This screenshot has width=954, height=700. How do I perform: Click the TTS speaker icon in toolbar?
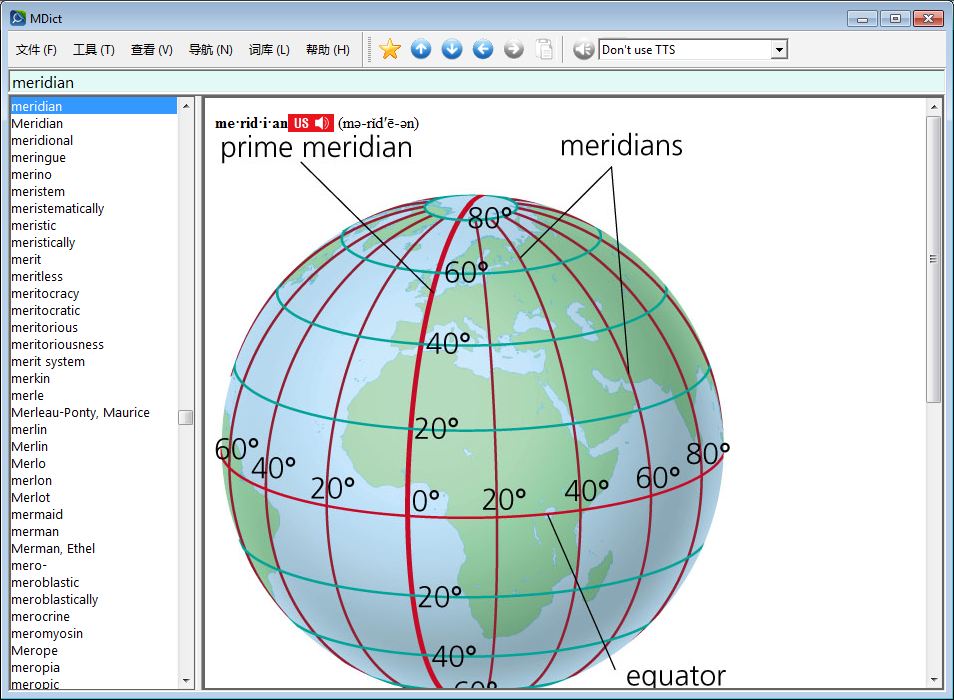[584, 49]
